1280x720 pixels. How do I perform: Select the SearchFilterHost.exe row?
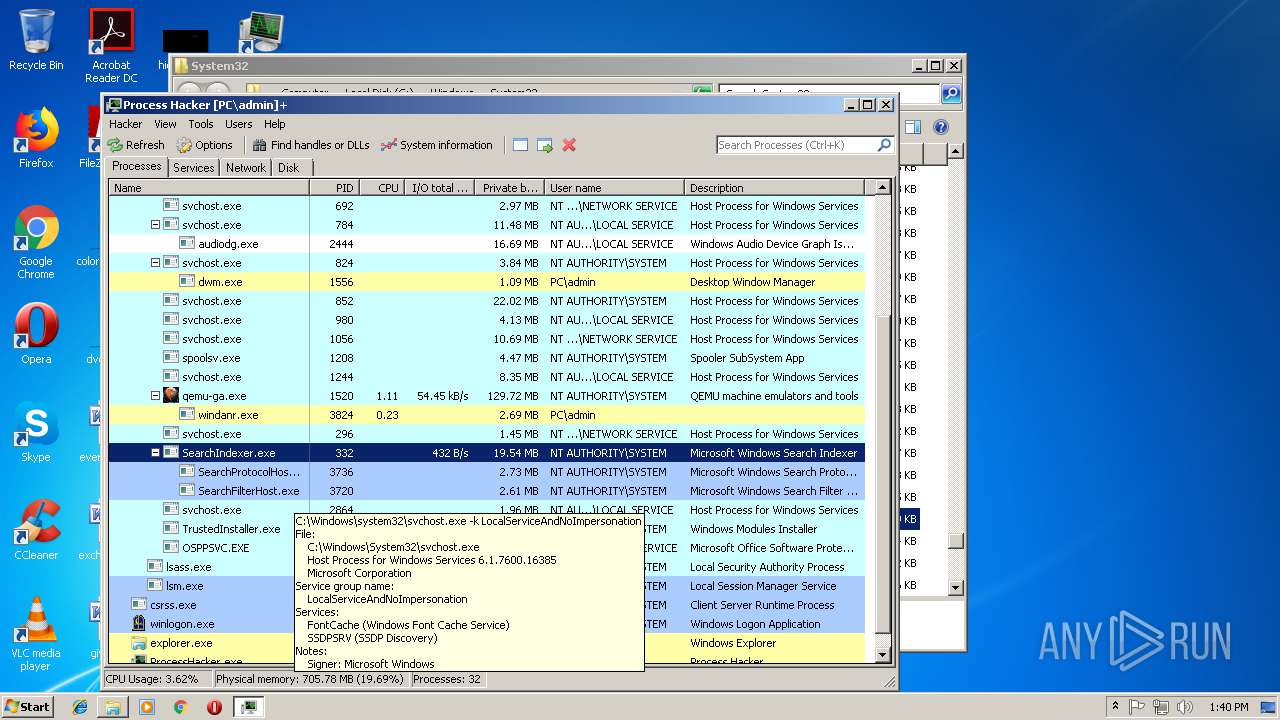pyautogui.click(x=487, y=491)
